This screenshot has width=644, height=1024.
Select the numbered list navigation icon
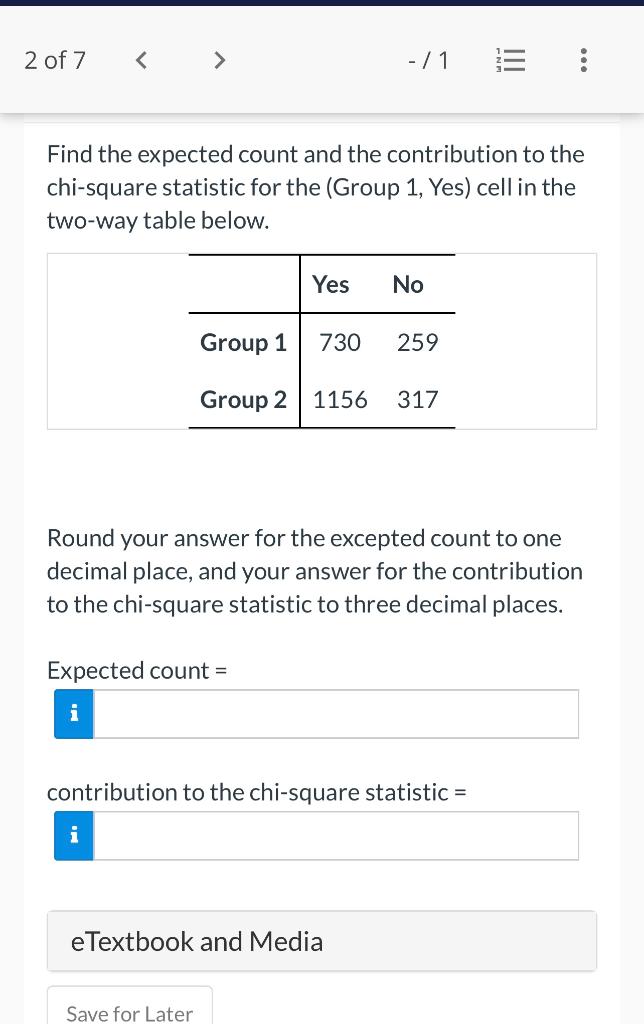coord(511,60)
